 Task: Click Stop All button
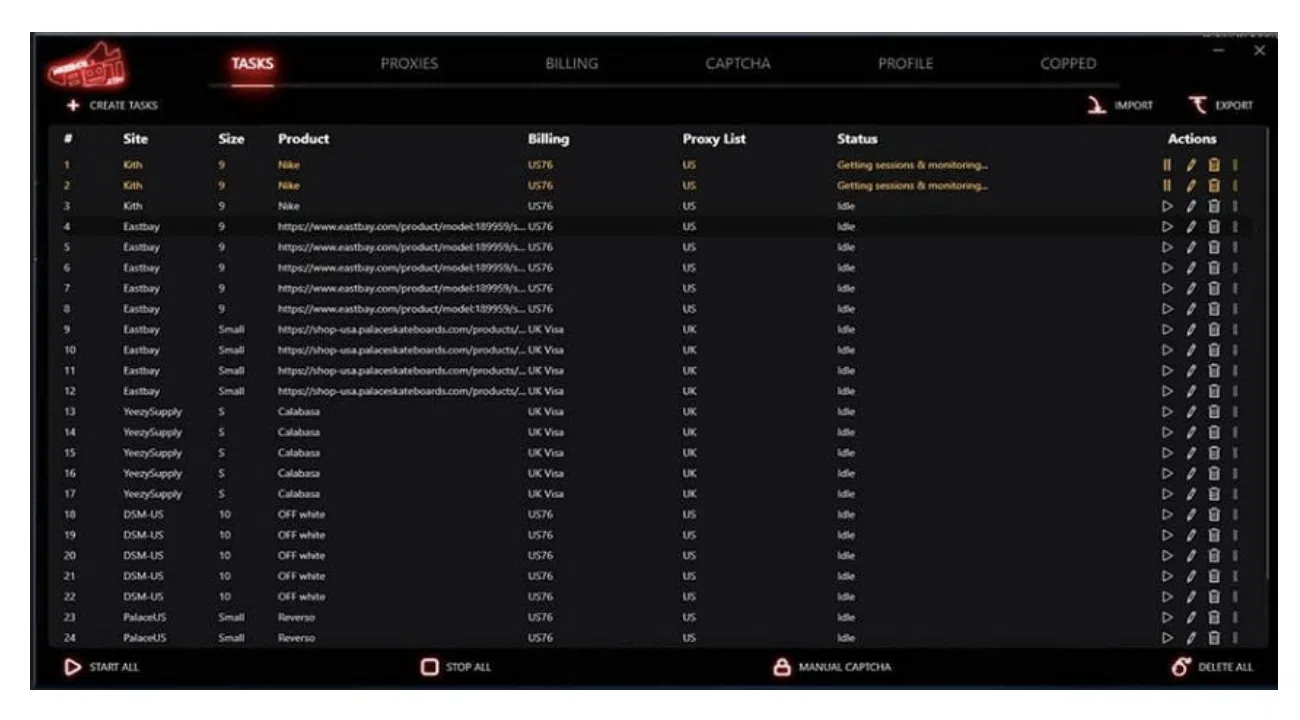pyautogui.click(x=455, y=667)
